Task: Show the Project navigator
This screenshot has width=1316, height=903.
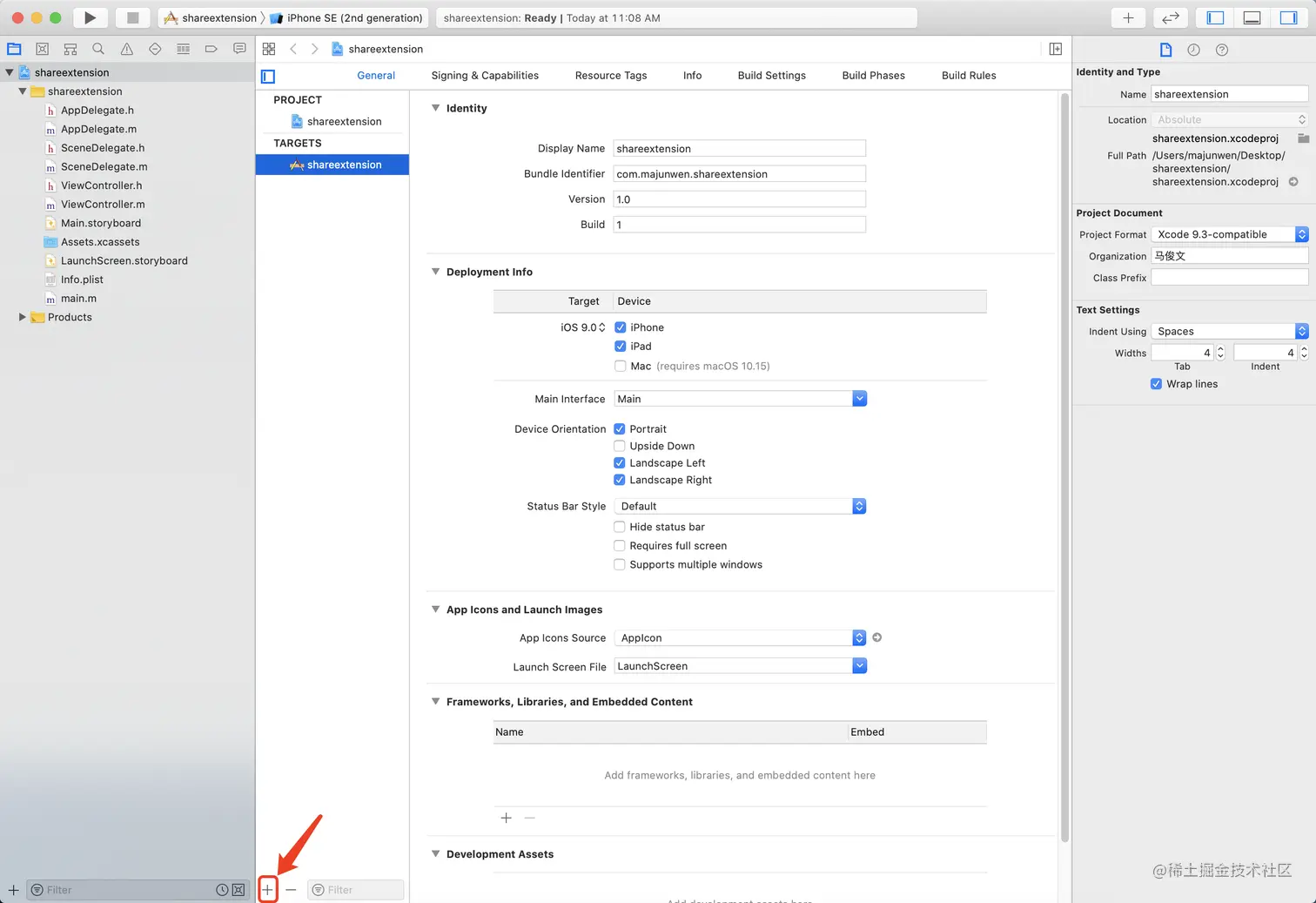Action: tap(14, 49)
